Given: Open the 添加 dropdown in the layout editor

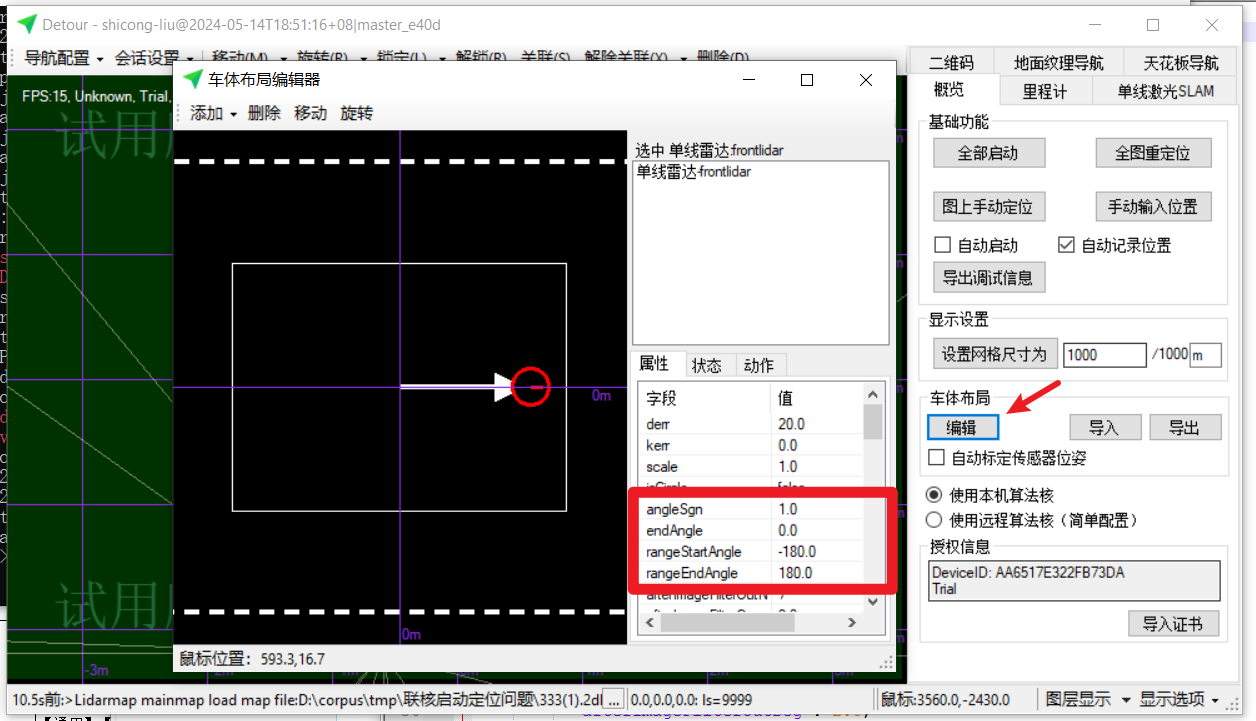Looking at the screenshot, I should [213, 113].
